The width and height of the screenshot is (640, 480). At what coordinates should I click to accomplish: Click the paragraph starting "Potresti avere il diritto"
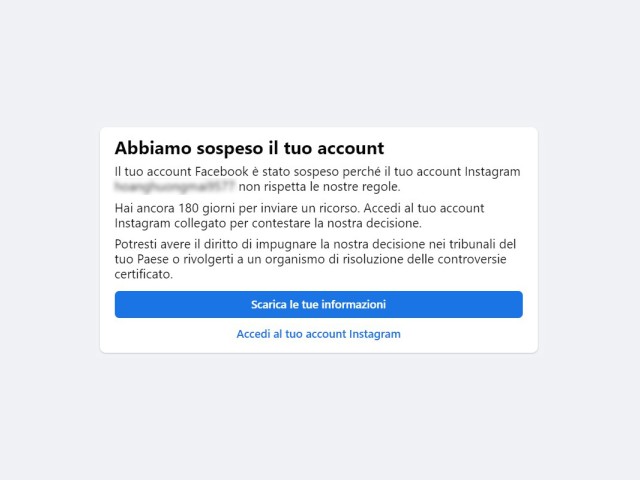pyautogui.click(x=315, y=259)
